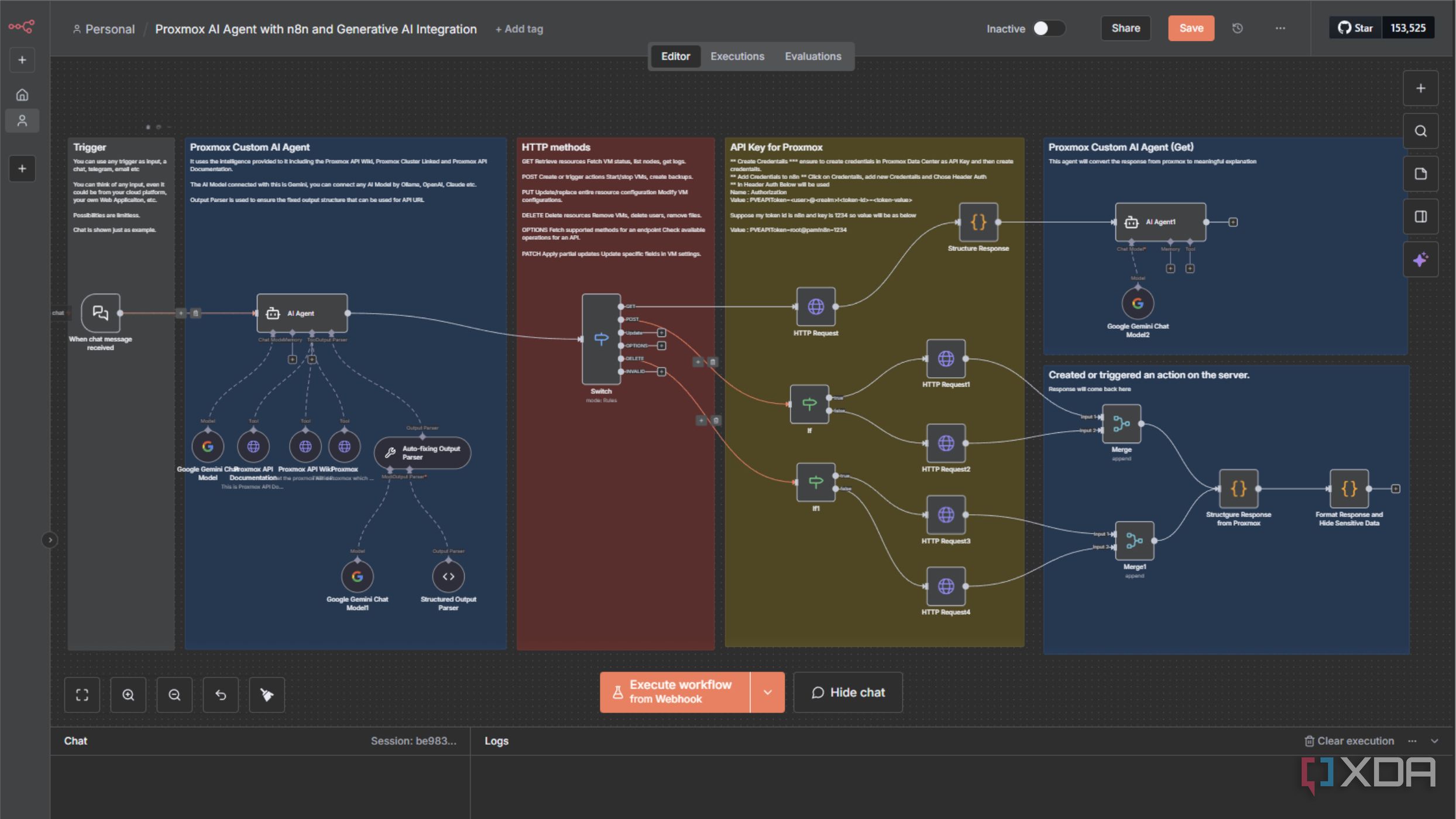The height and width of the screenshot is (819, 1456).
Task: Click Clear execution
Action: point(1349,741)
